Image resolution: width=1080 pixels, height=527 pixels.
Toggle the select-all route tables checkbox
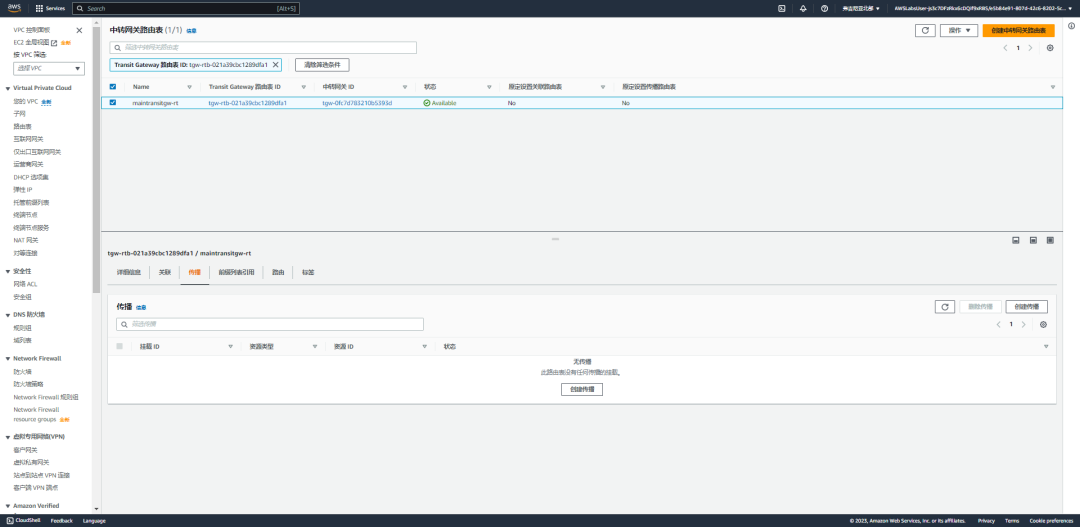tap(113, 87)
